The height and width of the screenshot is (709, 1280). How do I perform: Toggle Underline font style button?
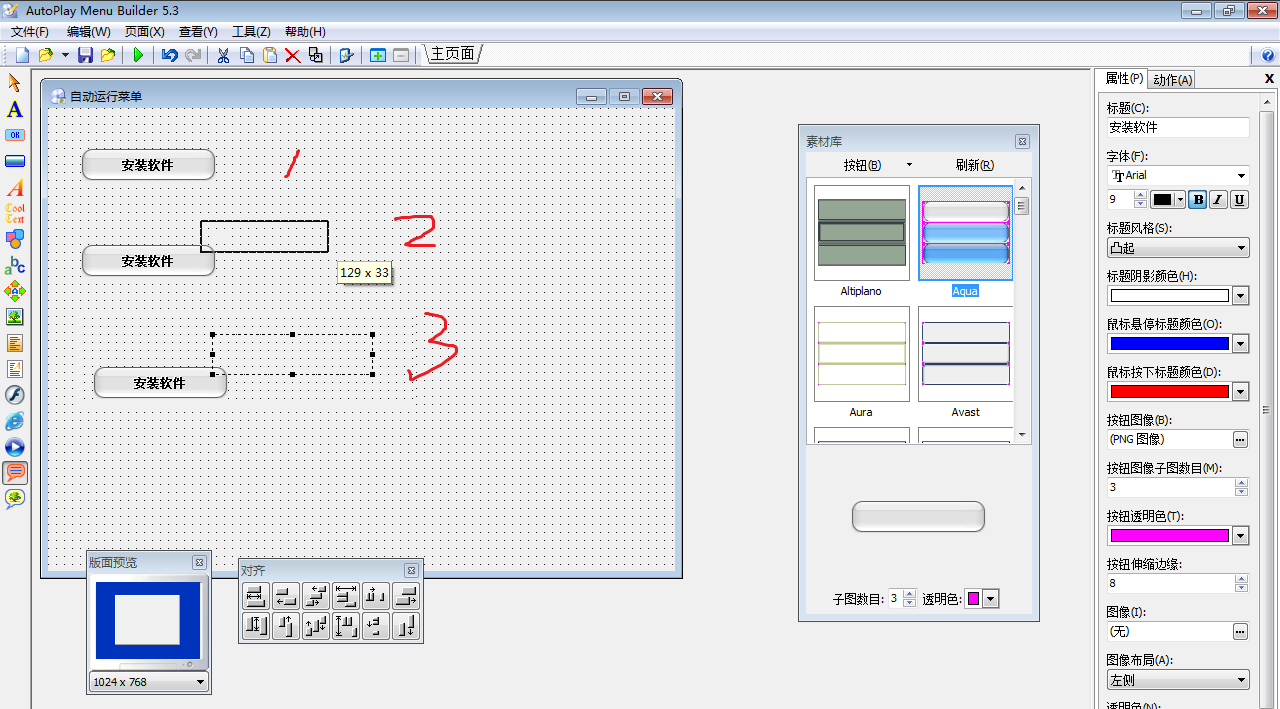(x=1239, y=200)
